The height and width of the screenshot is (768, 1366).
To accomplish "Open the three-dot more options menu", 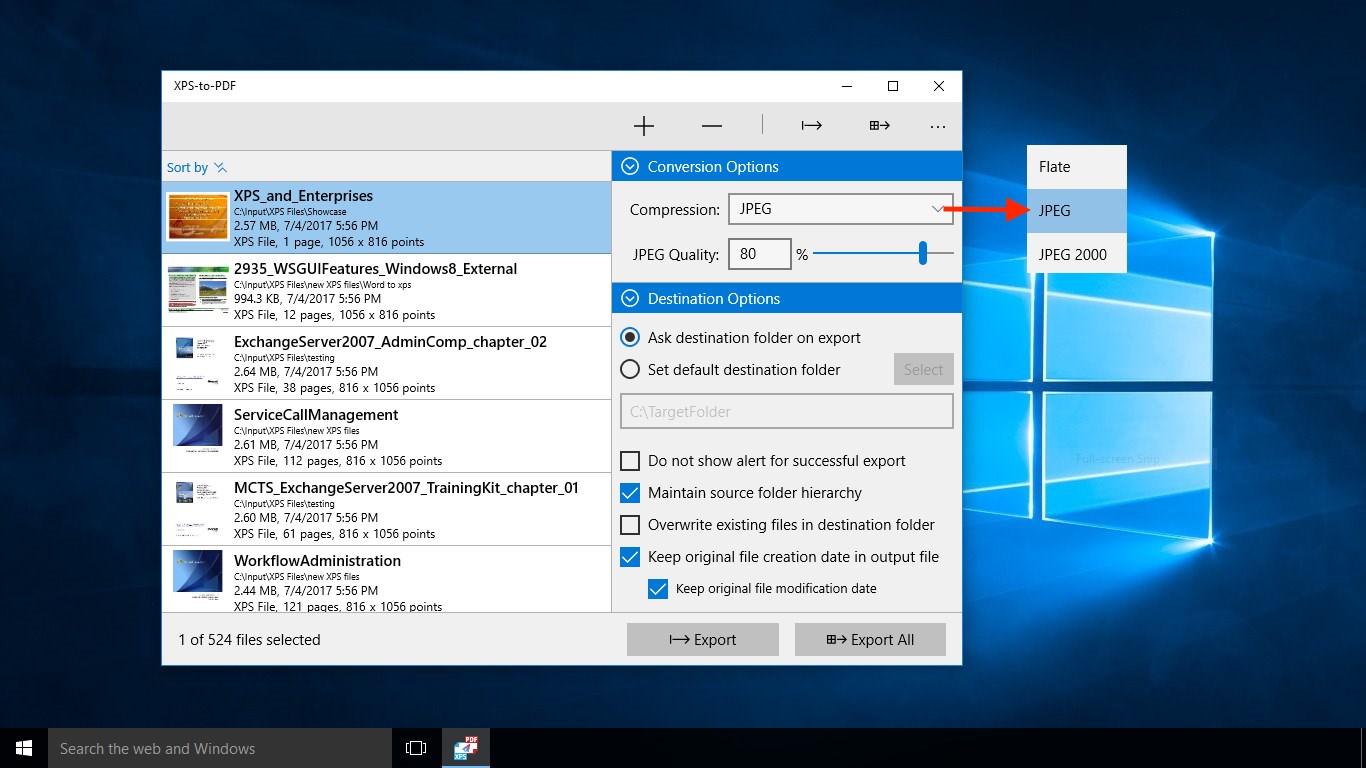I will click(x=937, y=127).
